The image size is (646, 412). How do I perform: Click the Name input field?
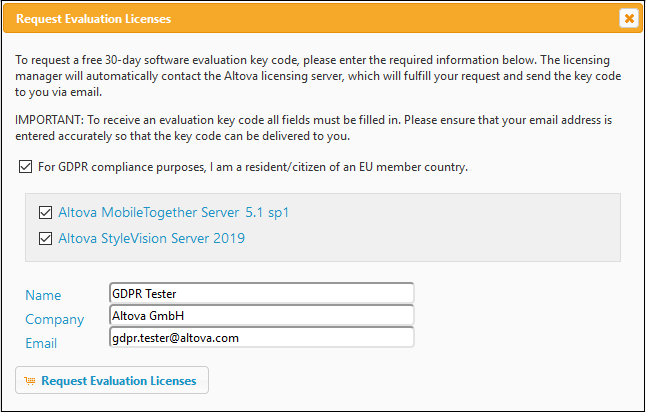coord(262,293)
